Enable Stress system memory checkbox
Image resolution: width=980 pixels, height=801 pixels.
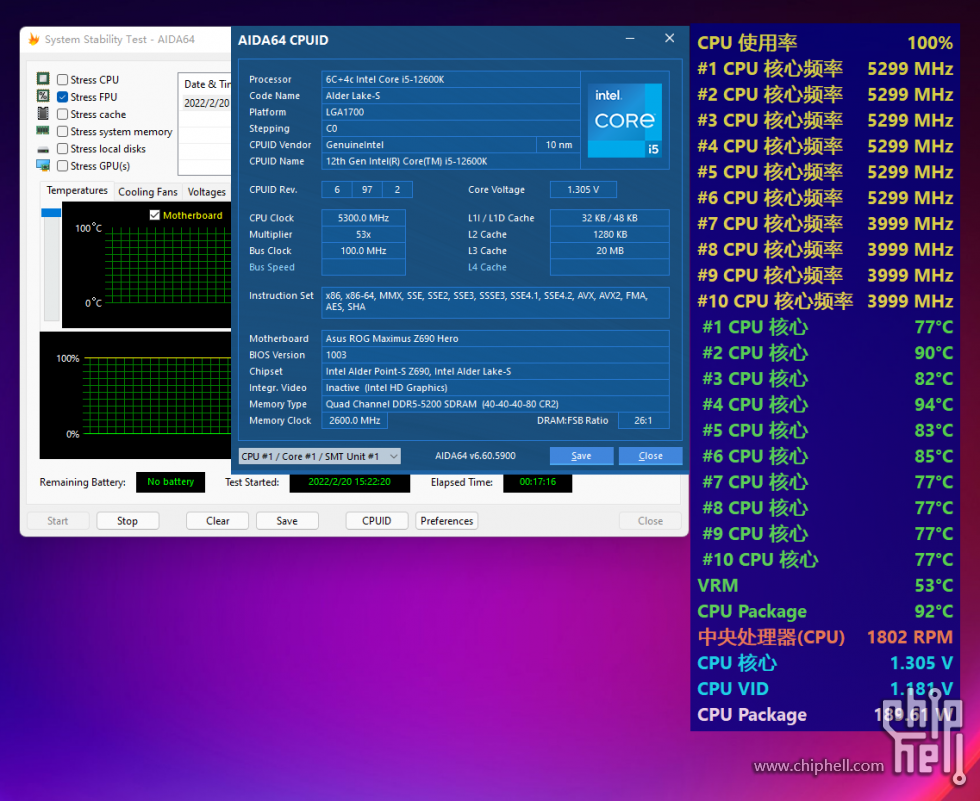click(62, 132)
